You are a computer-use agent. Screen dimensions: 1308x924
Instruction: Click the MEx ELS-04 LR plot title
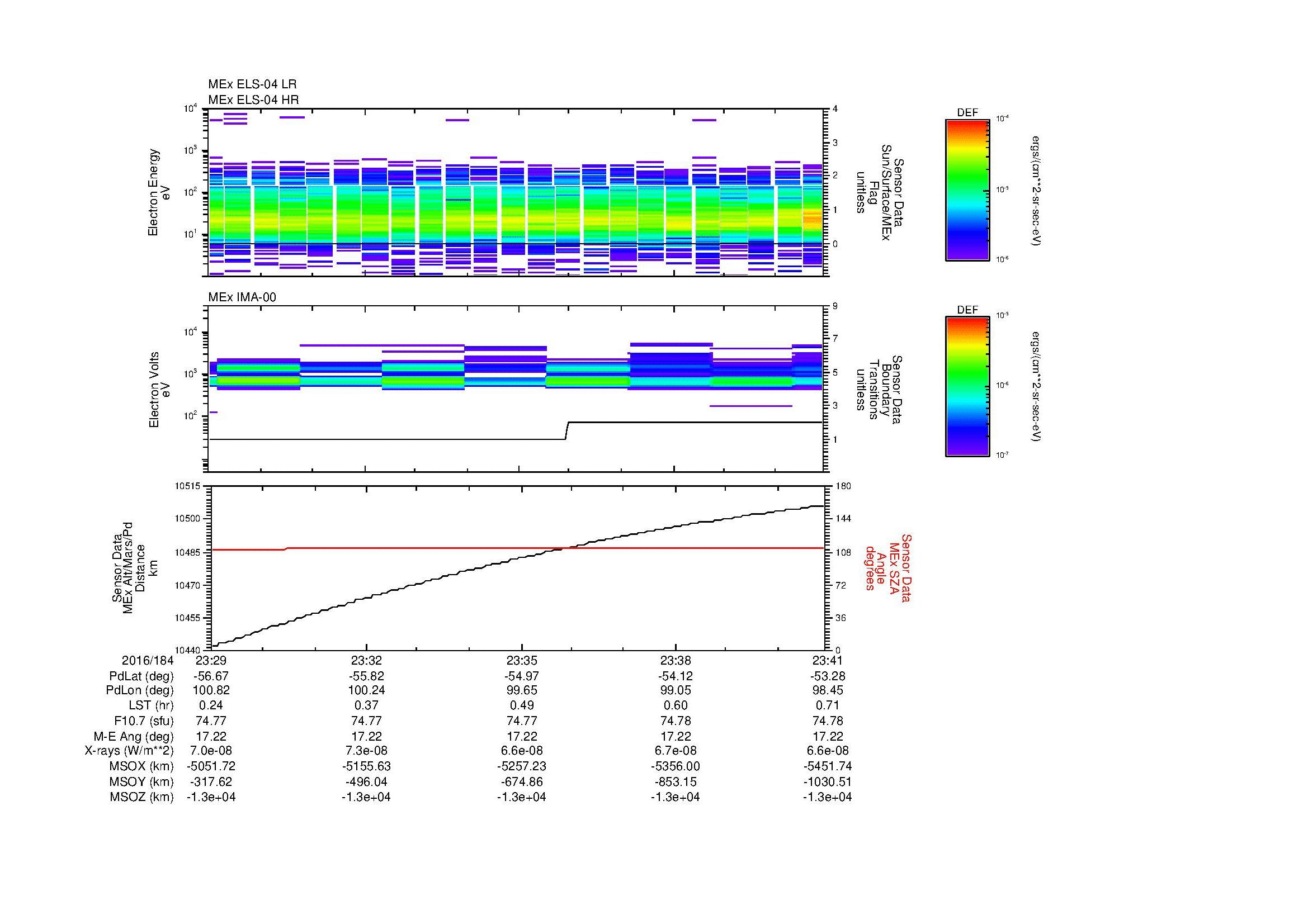pyautogui.click(x=252, y=84)
